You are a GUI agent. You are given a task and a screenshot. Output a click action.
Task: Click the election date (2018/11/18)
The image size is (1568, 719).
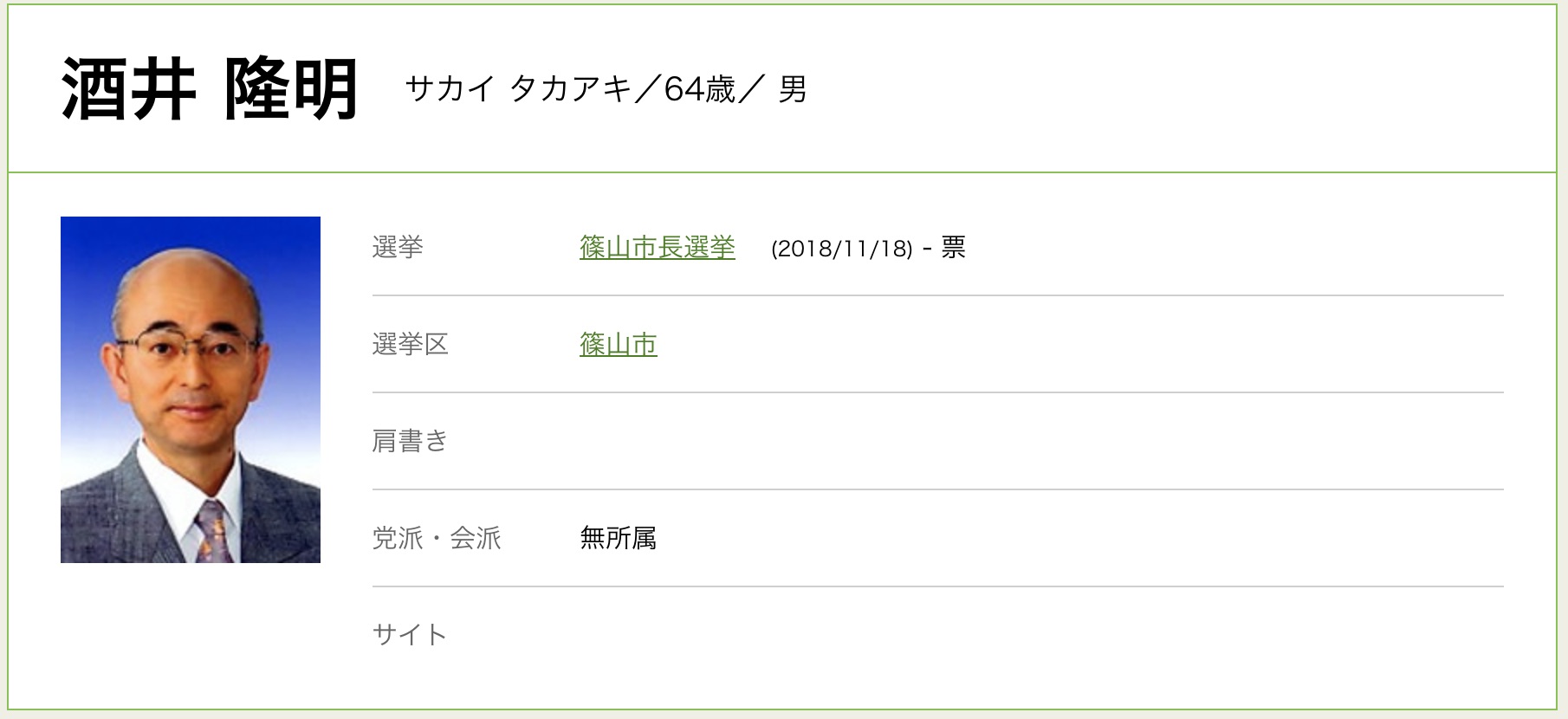[x=841, y=249]
